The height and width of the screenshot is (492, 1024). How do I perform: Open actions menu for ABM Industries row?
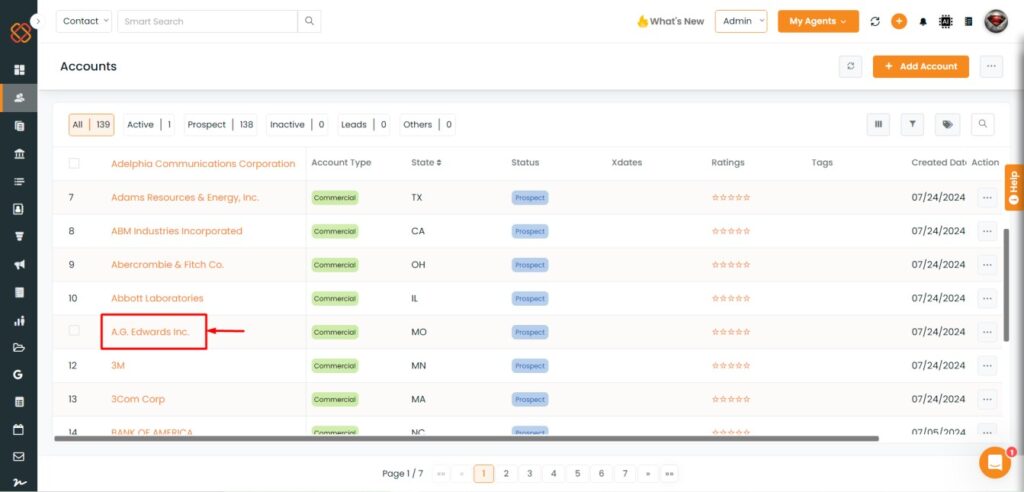987,231
